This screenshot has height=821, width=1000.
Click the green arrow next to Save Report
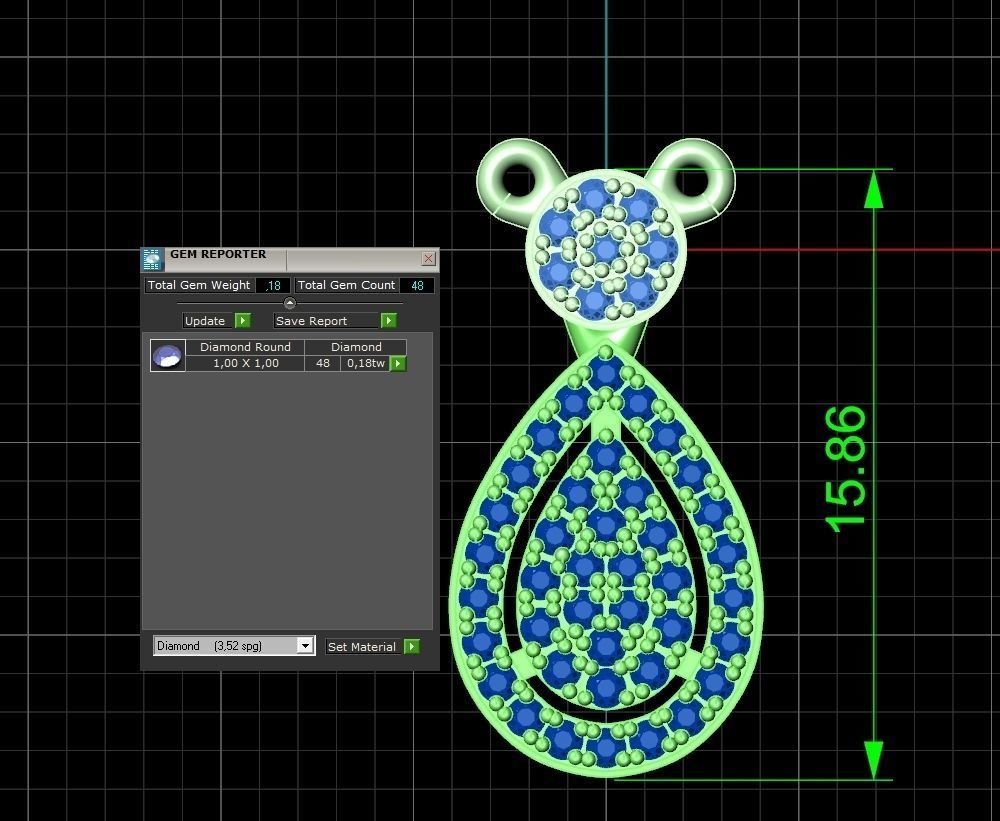tap(388, 321)
